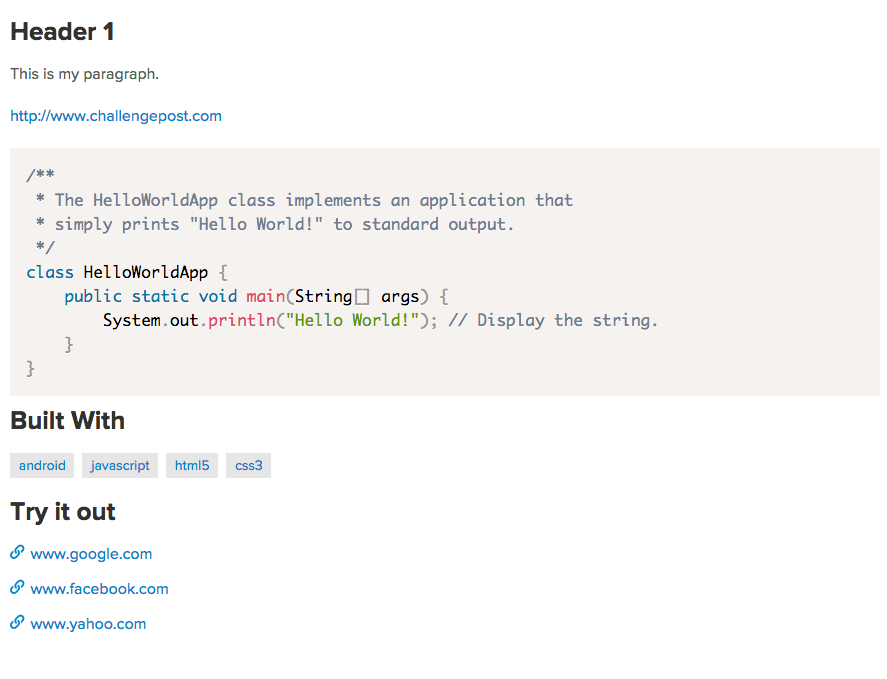Open the challengepost.com link
887x679 pixels.
(116, 116)
